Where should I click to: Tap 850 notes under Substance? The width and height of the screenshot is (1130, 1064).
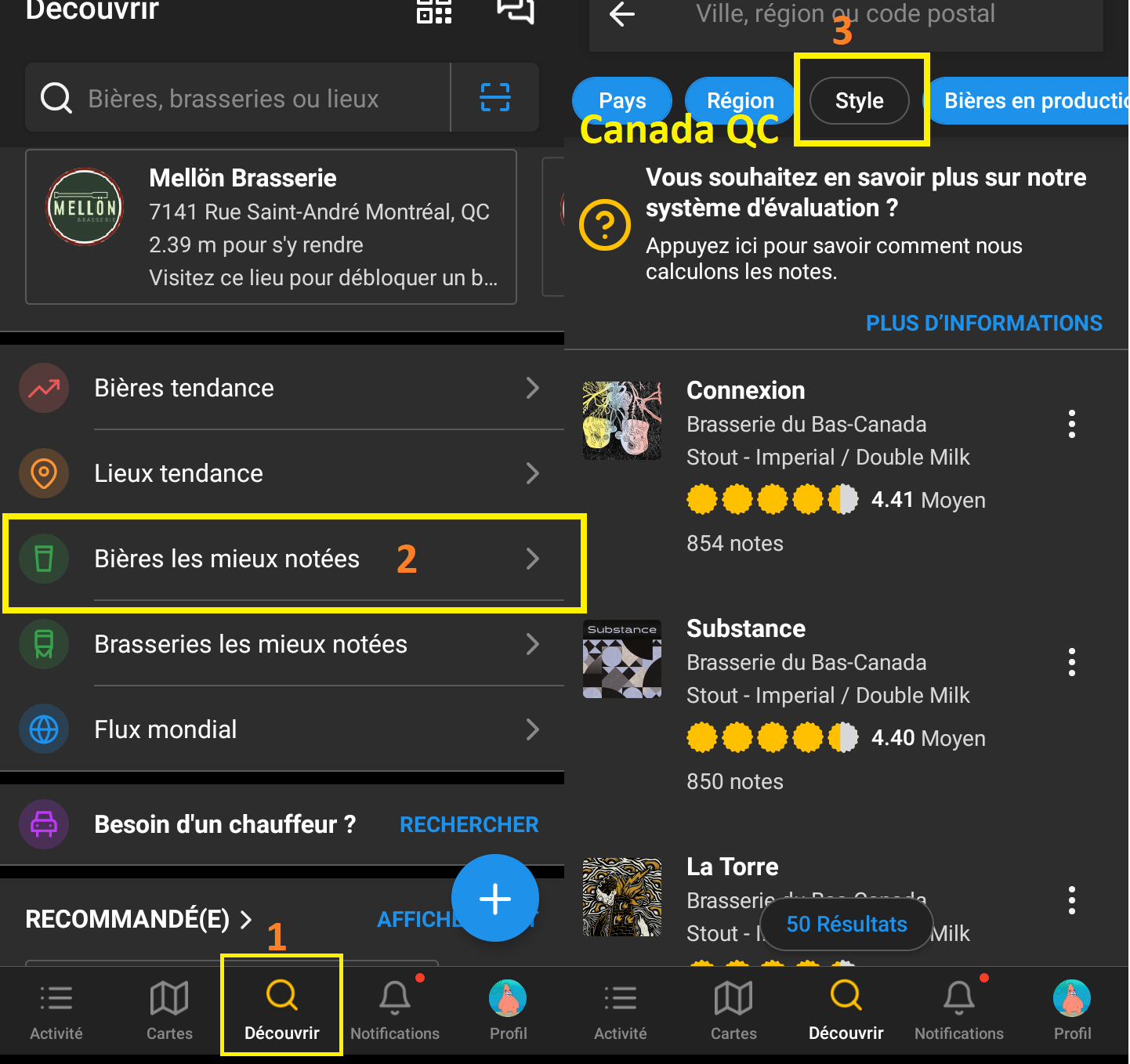click(x=735, y=781)
